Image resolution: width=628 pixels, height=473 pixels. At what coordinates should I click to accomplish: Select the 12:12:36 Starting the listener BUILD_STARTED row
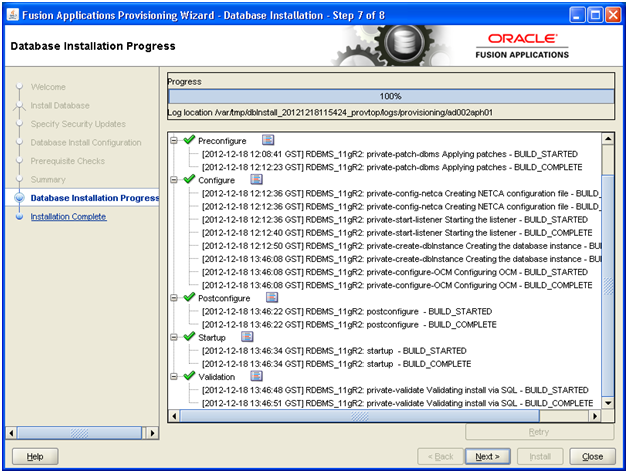(395, 219)
